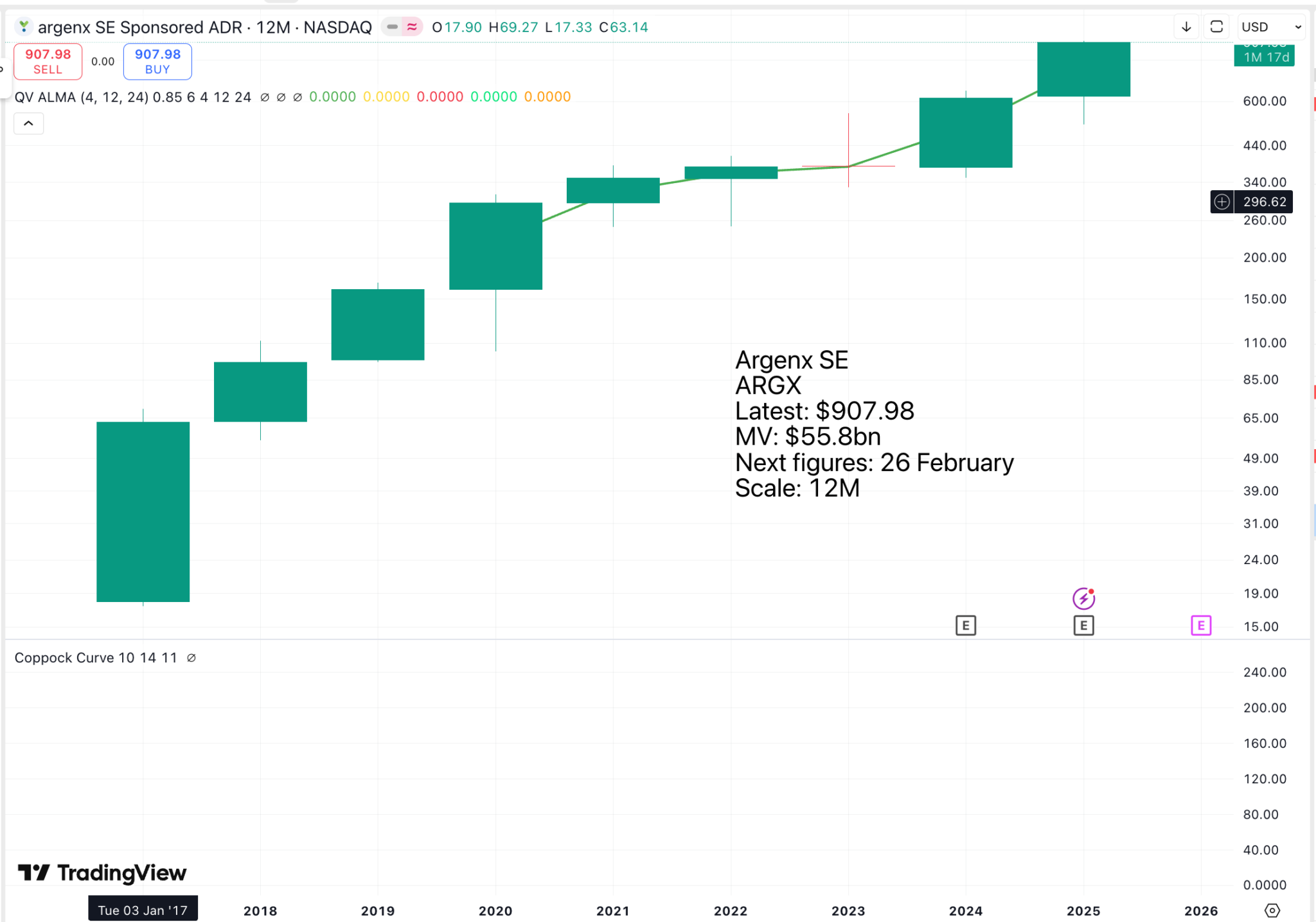This screenshot has width=1316, height=922.
Task: Click the fullscreen frame icon beside USD
Action: 1216,27
